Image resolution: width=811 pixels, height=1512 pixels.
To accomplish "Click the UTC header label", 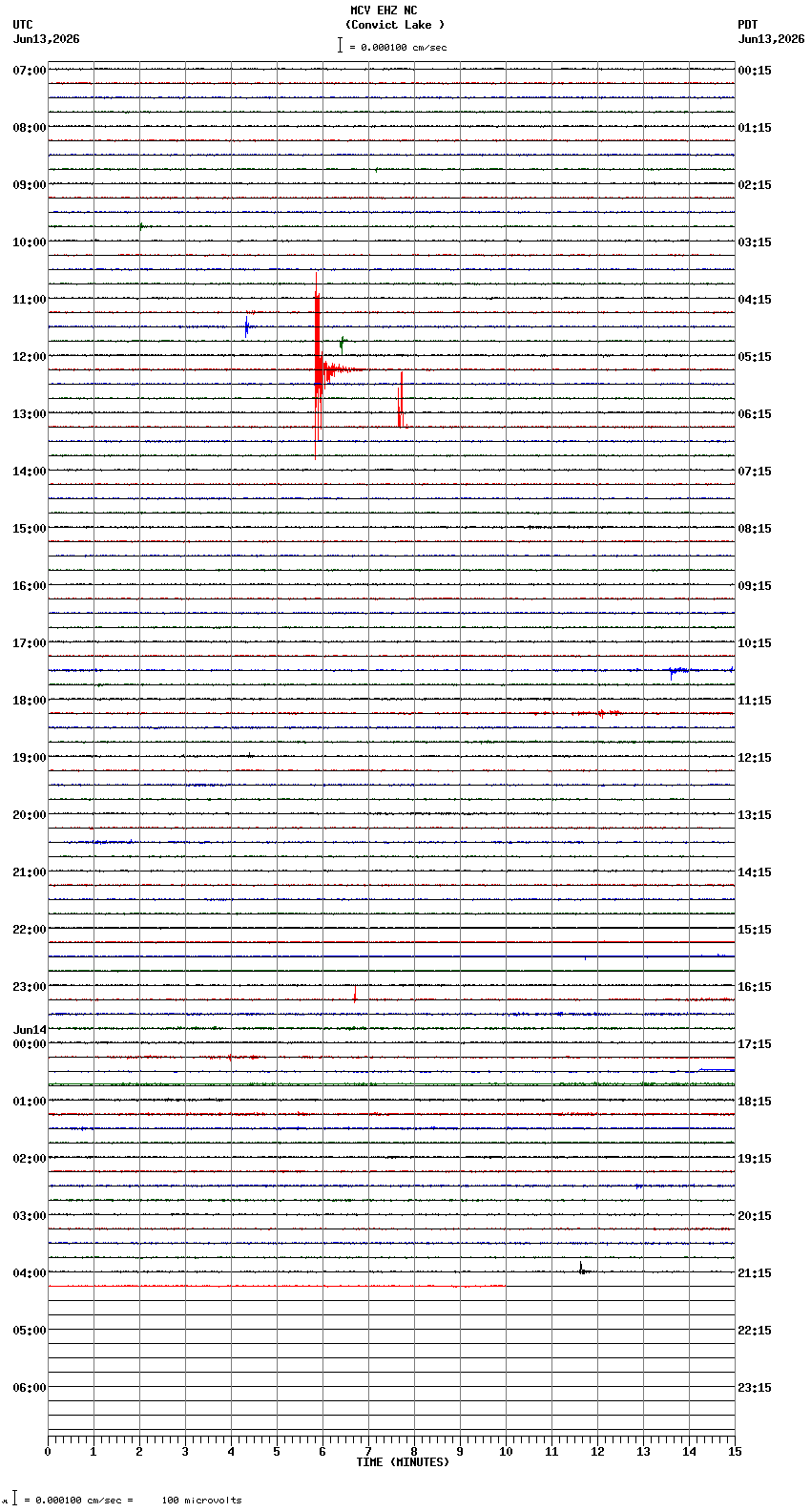I will 23,25.
